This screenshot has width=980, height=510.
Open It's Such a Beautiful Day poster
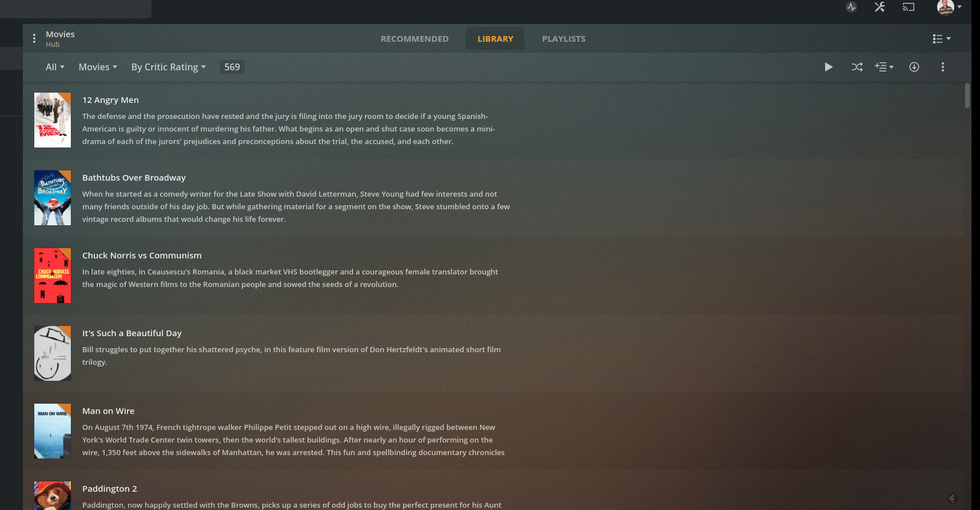coord(52,353)
